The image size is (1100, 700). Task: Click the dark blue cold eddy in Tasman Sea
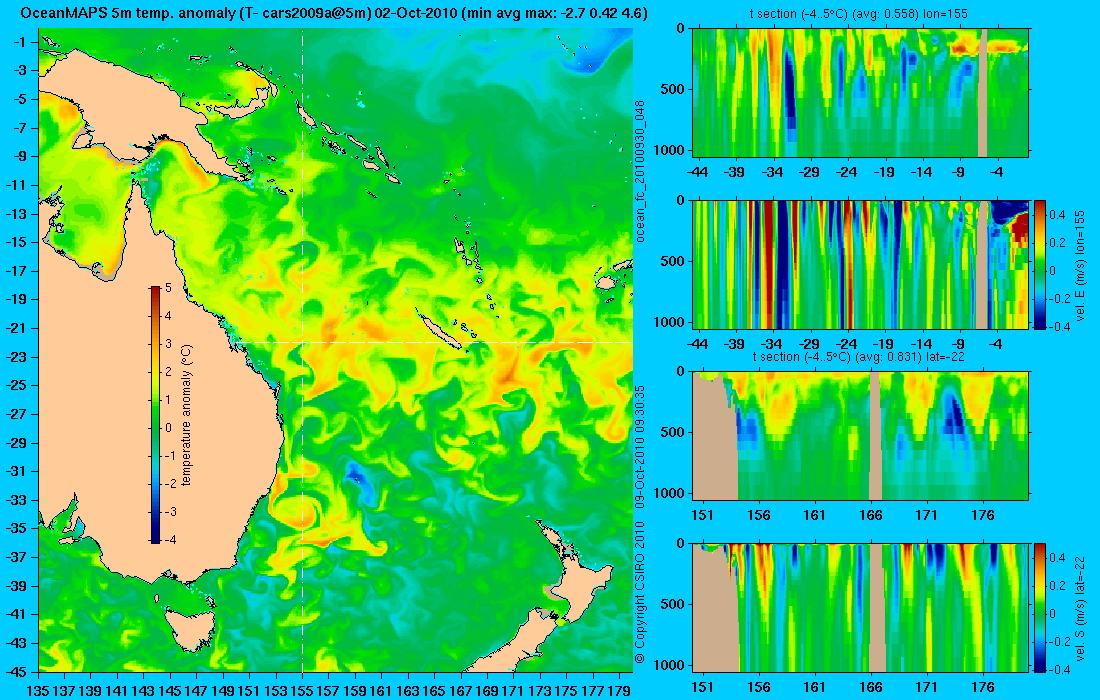coord(356,477)
